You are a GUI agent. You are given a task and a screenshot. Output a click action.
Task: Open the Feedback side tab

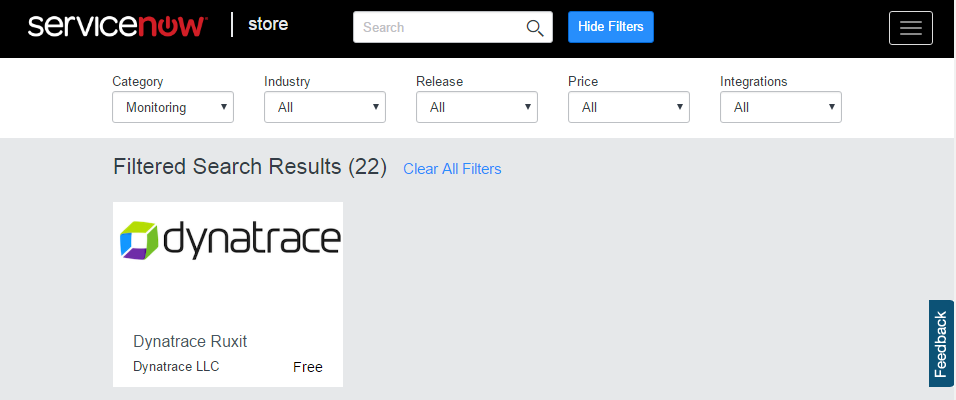click(941, 343)
